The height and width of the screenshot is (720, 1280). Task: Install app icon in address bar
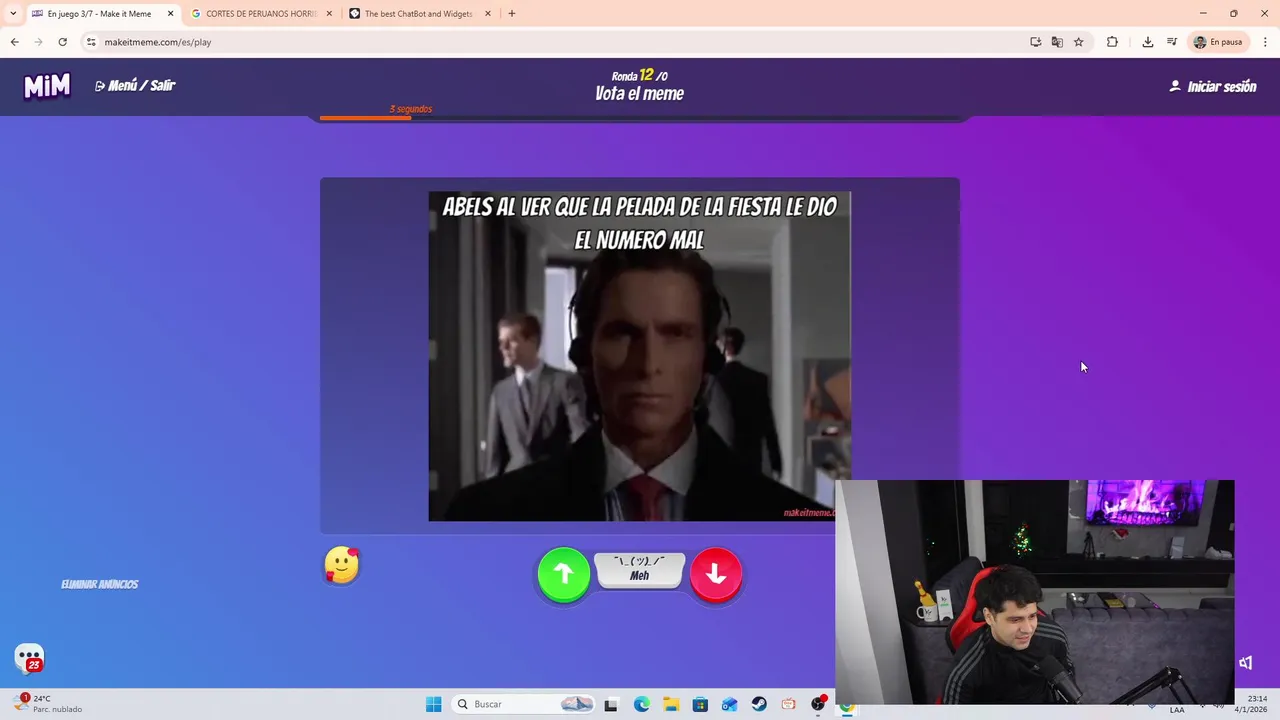point(1036,42)
